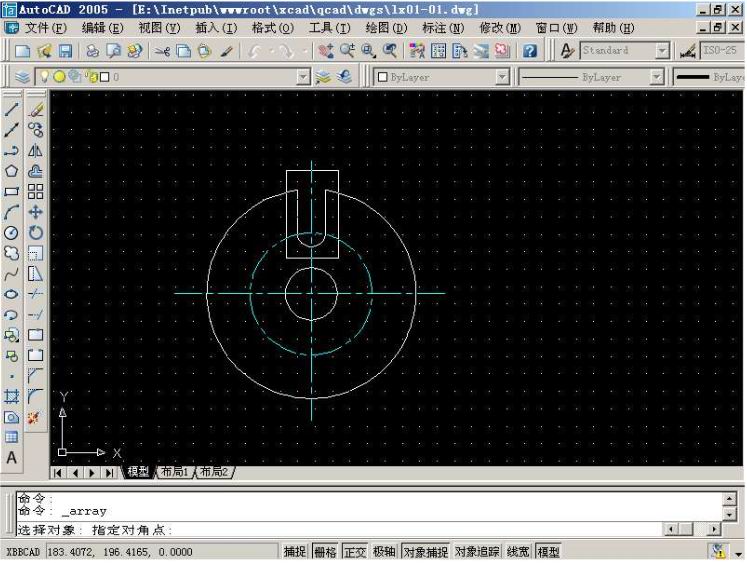Screen dimensions: 747x563
Task: Select the Array tool
Action: 35,191
